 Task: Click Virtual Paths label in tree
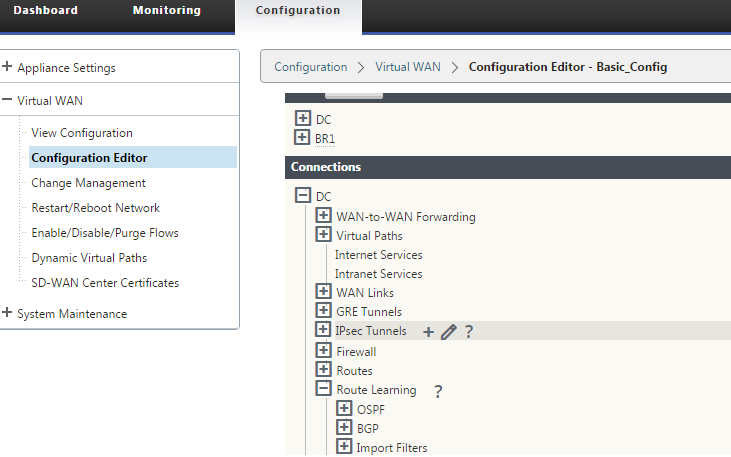[369, 236]
